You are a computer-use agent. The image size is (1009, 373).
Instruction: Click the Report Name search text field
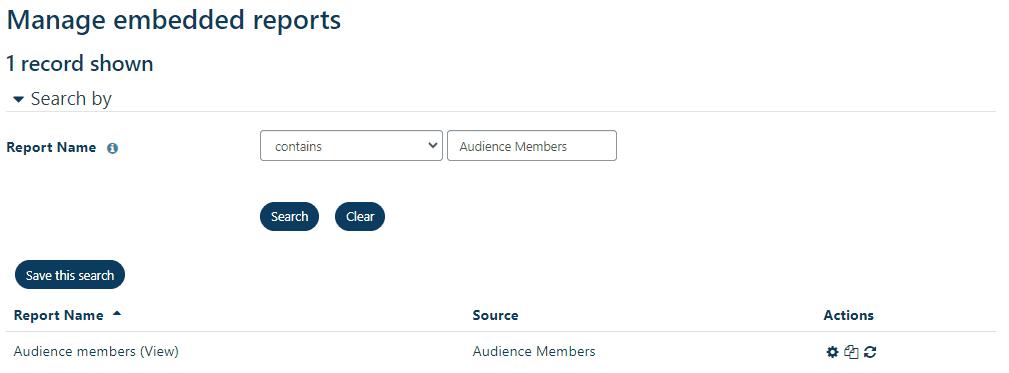[x=532, y=146]
